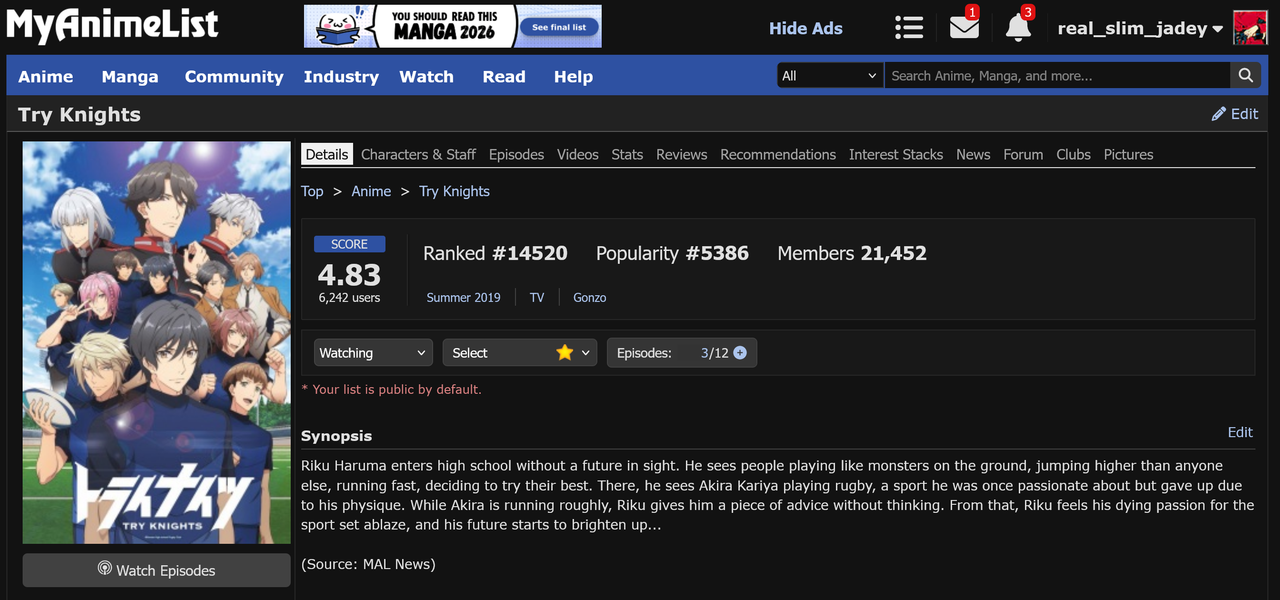Image resolution: width=1280 pixels, height=600 pixels.
Task: Switch to the Forum tab
Action: pyautogui.click(x=1023, y=154)
